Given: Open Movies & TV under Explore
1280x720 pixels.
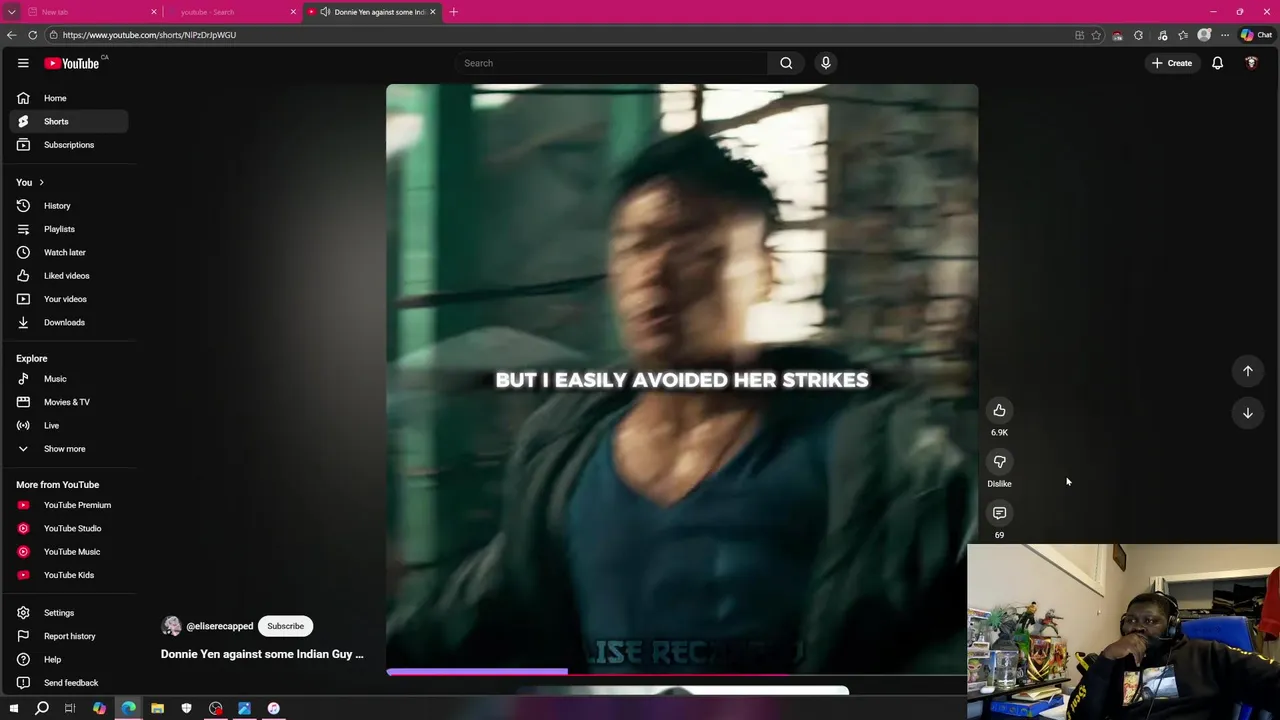Looking at the screenshot, I should (69, 402).
